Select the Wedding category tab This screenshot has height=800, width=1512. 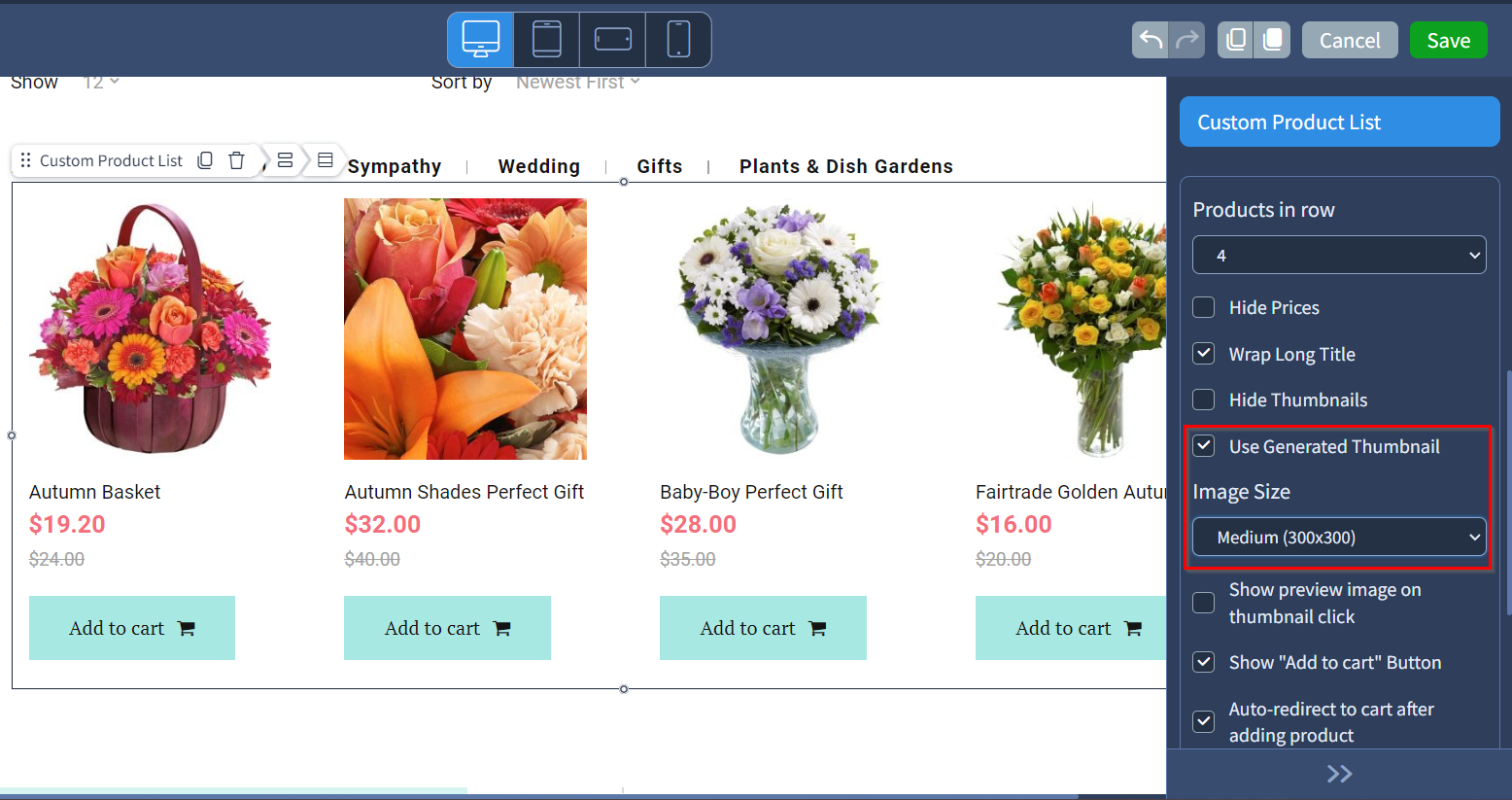pyautogui.click(x=539, y=166)
